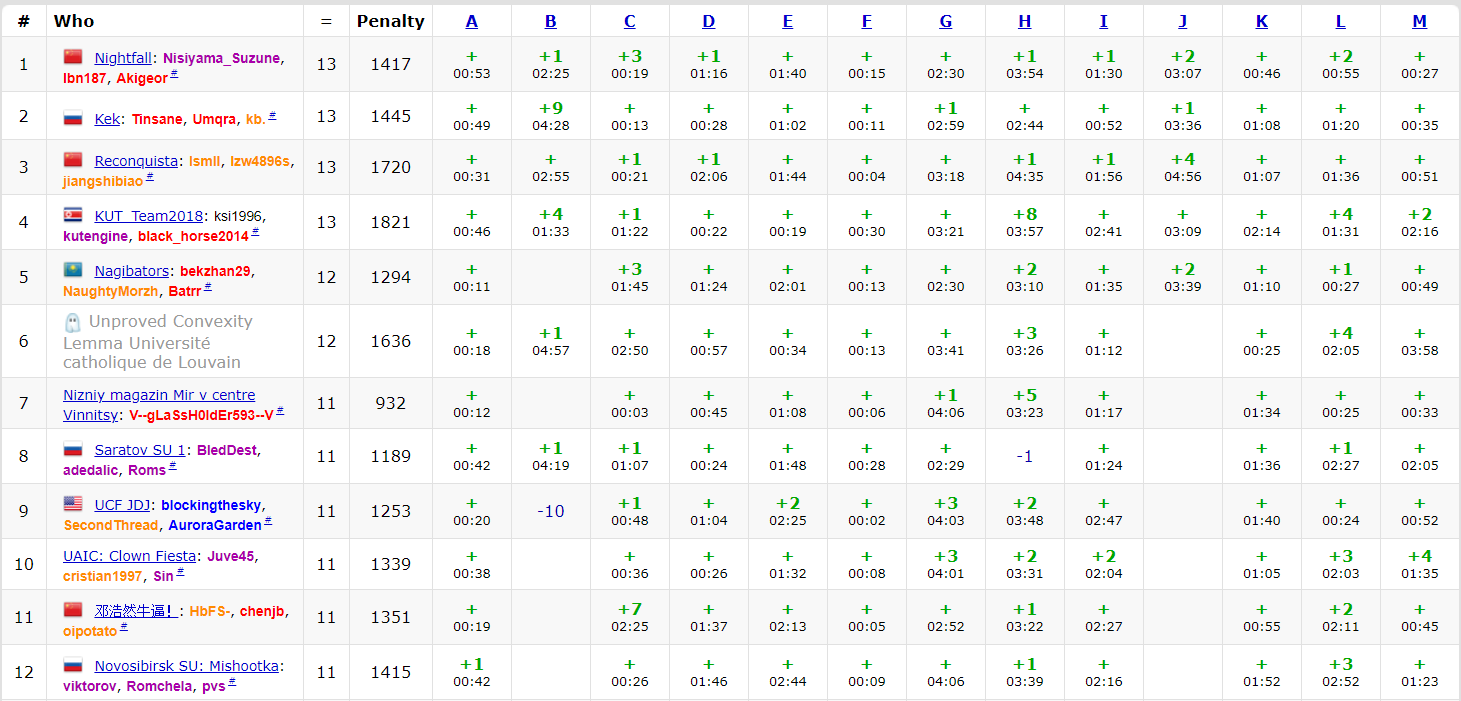This screenshot has height=701, width=1461.
Task: Click the flag icon beside KUT_Team2018
Action: coord(72,215)
